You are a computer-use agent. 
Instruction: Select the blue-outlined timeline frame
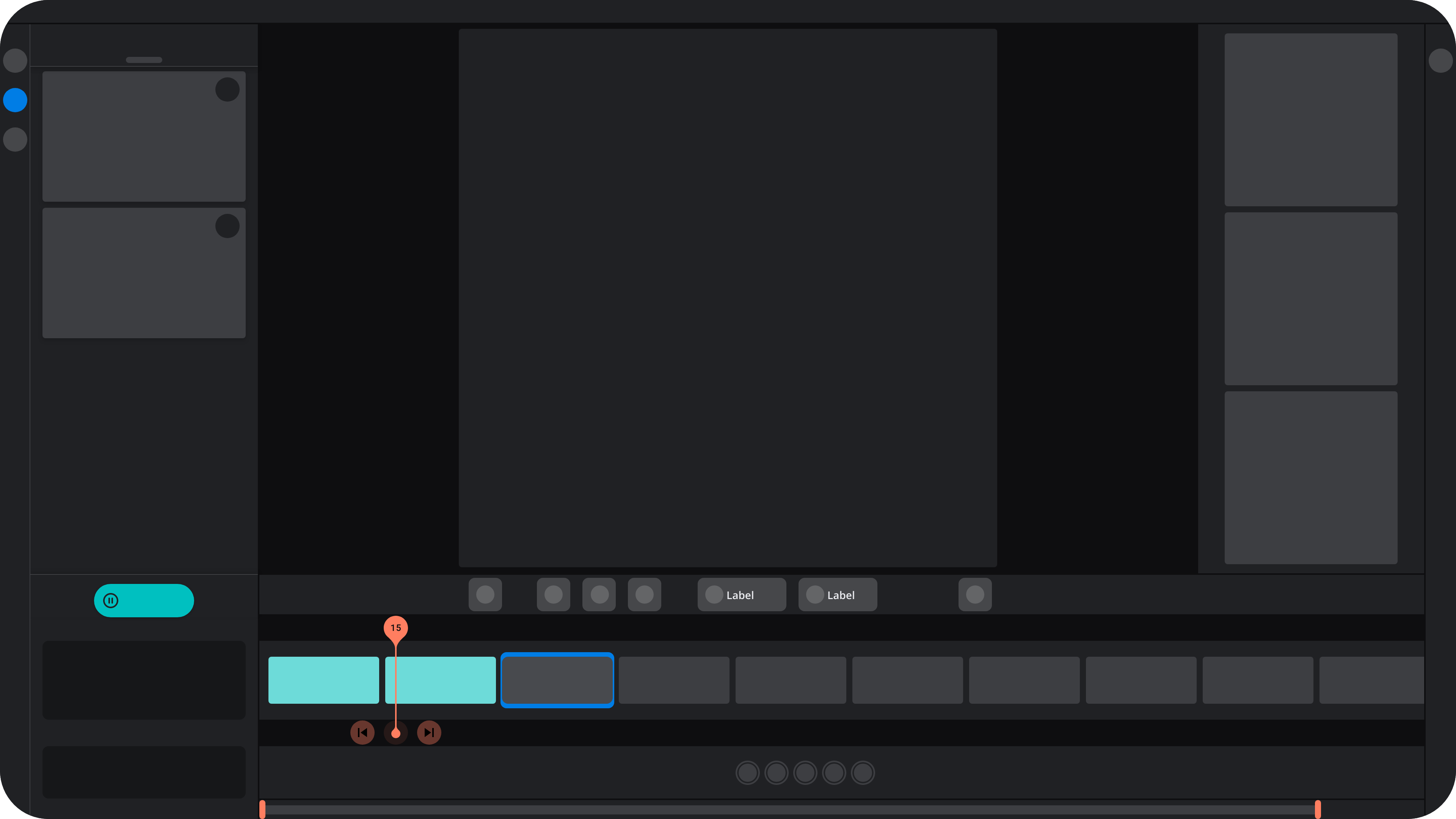tap(557, 680)
